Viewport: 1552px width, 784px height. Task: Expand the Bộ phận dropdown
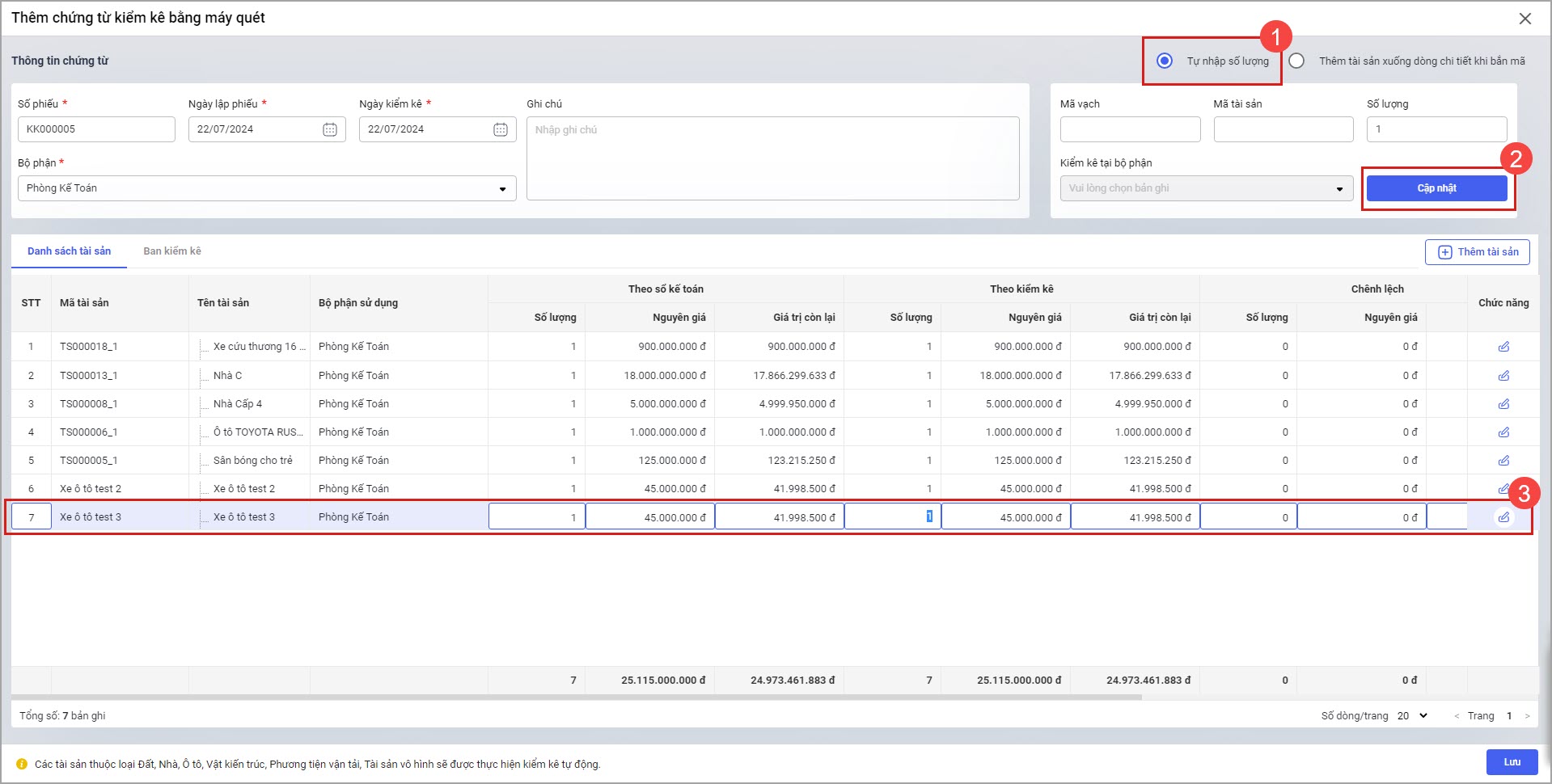(502, 188)
